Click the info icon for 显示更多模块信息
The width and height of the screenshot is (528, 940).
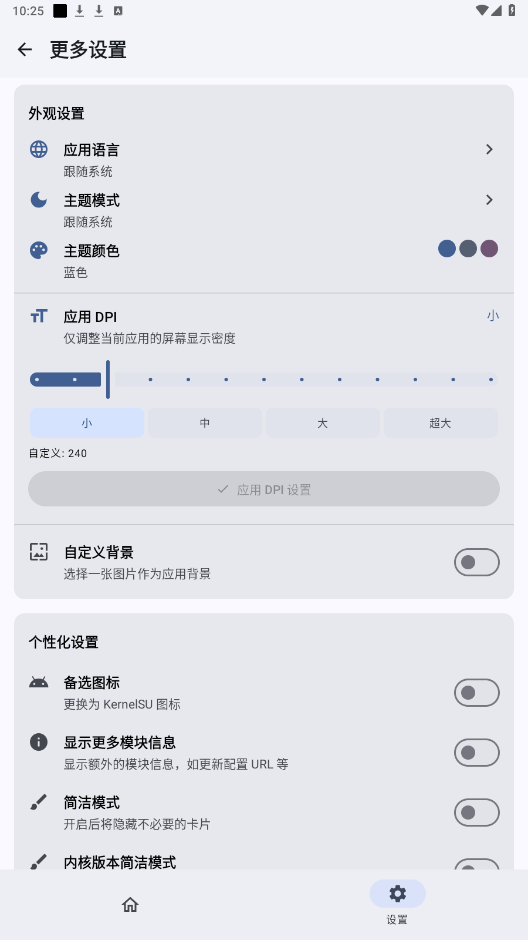click(38, 742)
